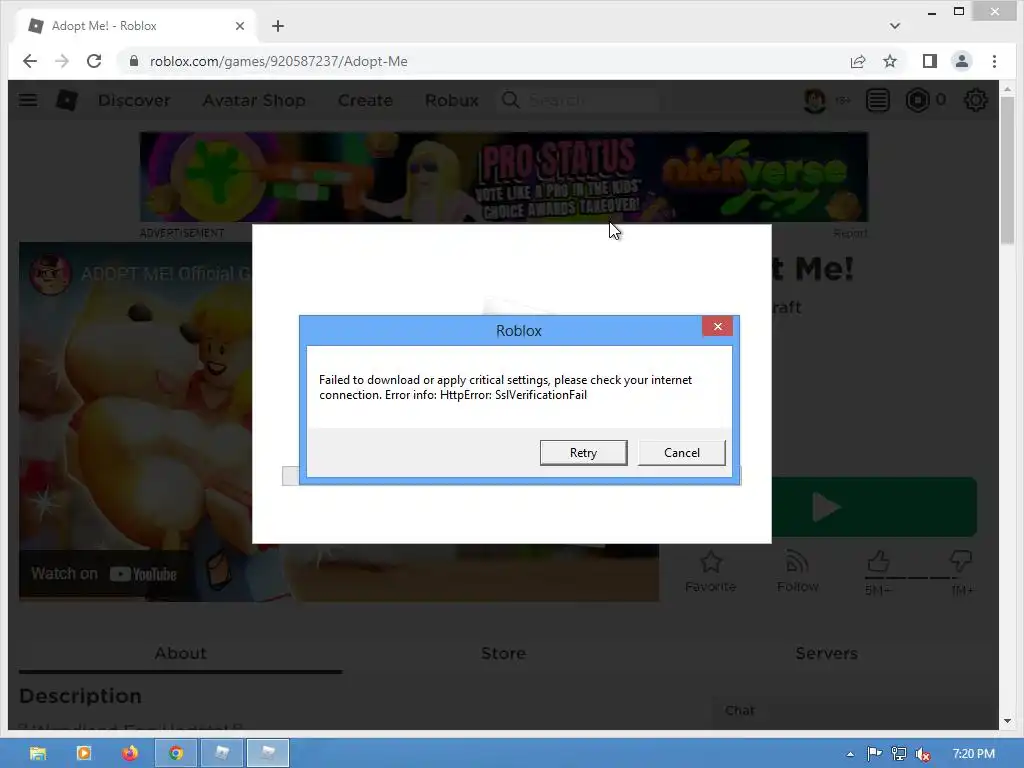Reload the Roblox page
Screen dimensions: 1024x768
click(94, 61)
